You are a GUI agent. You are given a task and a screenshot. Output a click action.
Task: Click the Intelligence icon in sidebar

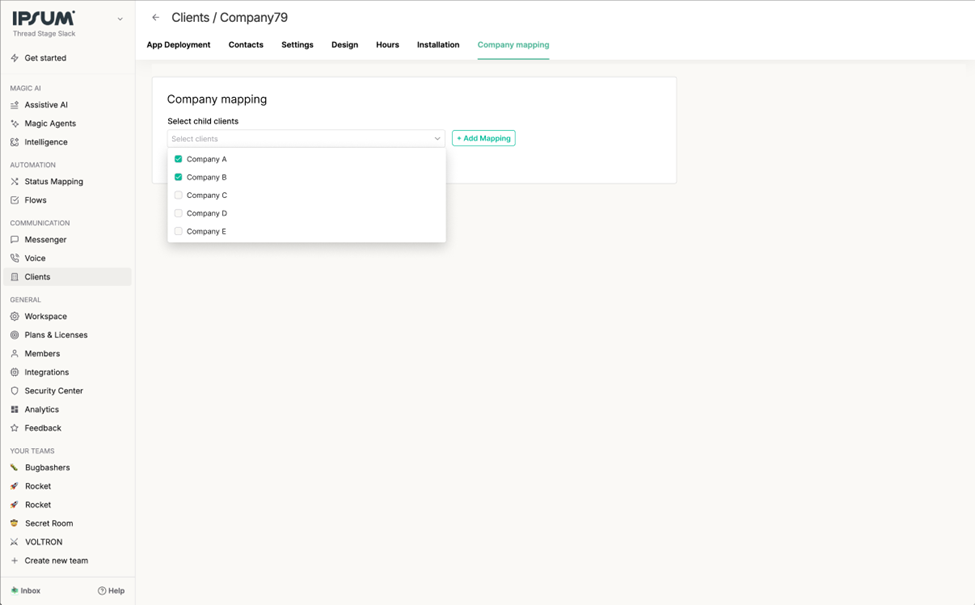(x=14, y=142)
